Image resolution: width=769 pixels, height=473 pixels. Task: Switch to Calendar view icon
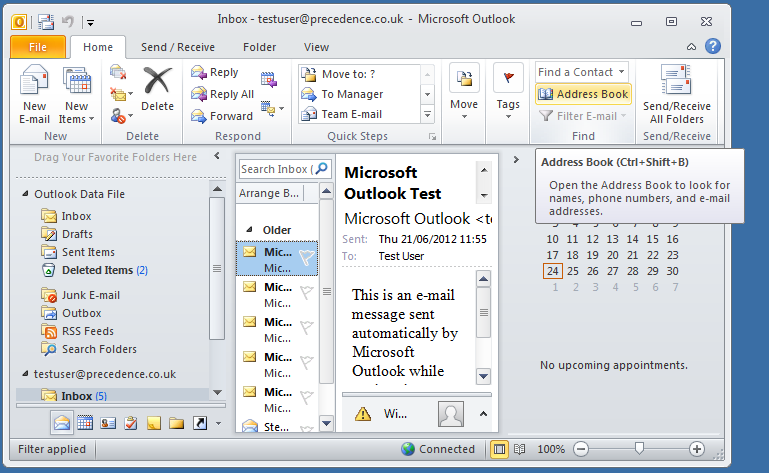85,422
